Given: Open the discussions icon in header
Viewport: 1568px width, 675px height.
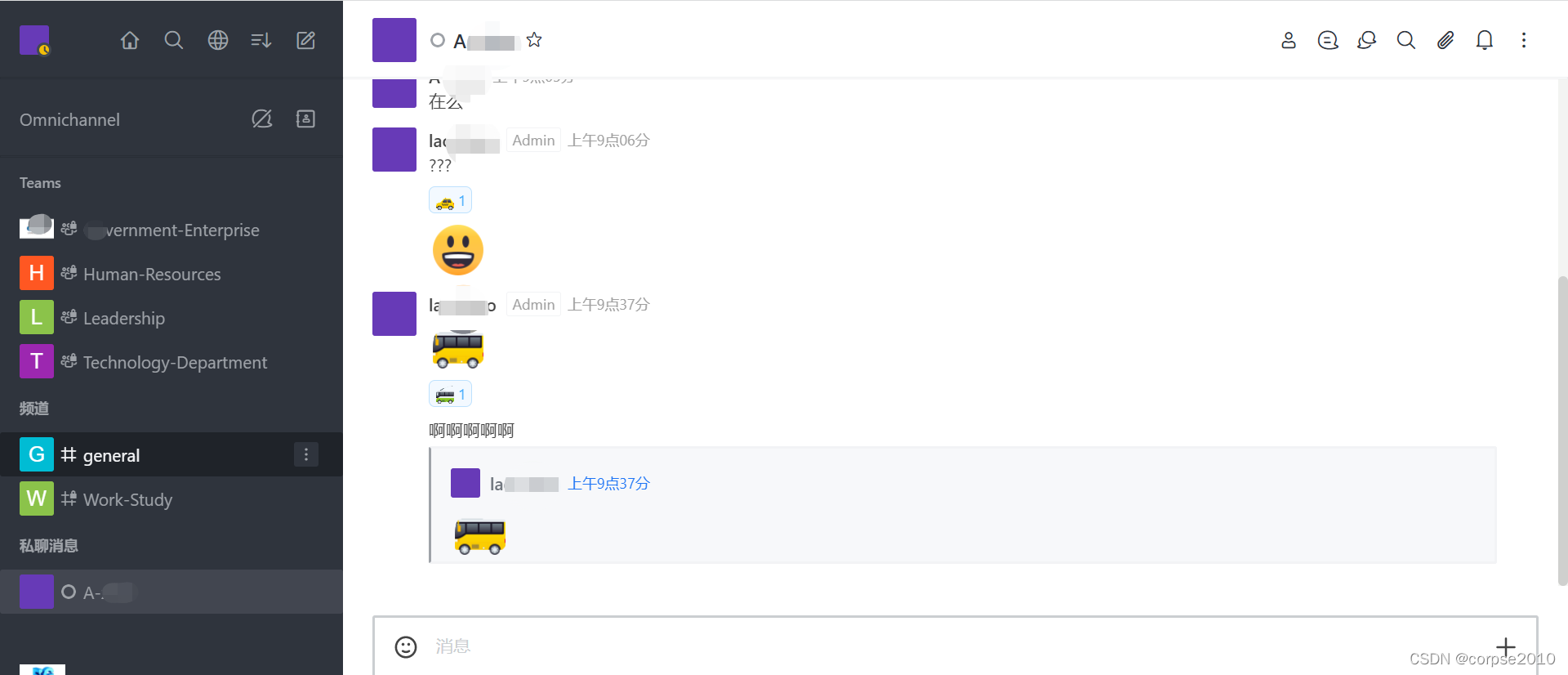Looking at the screenshot, I should [1367, 40].
